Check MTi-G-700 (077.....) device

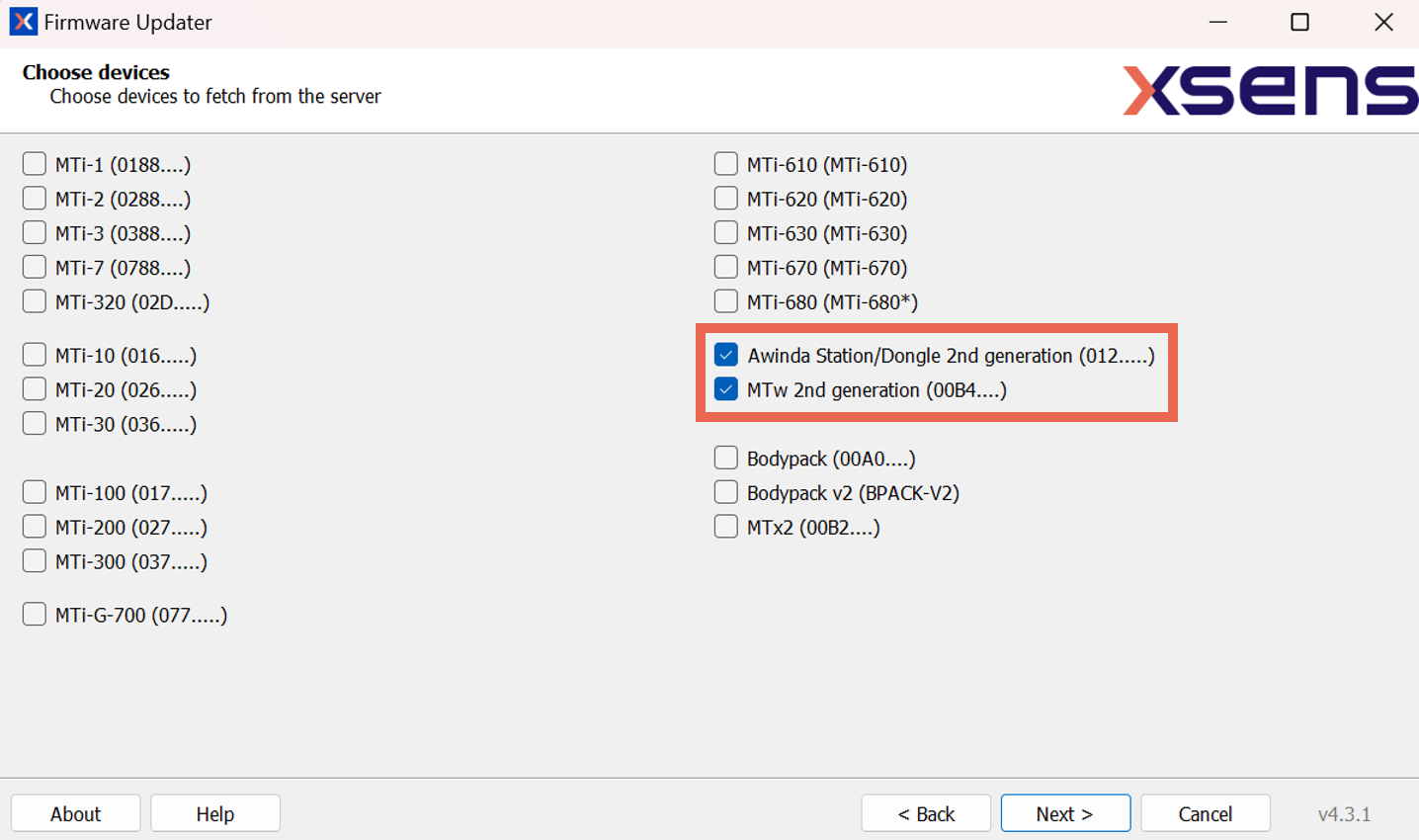34,614
